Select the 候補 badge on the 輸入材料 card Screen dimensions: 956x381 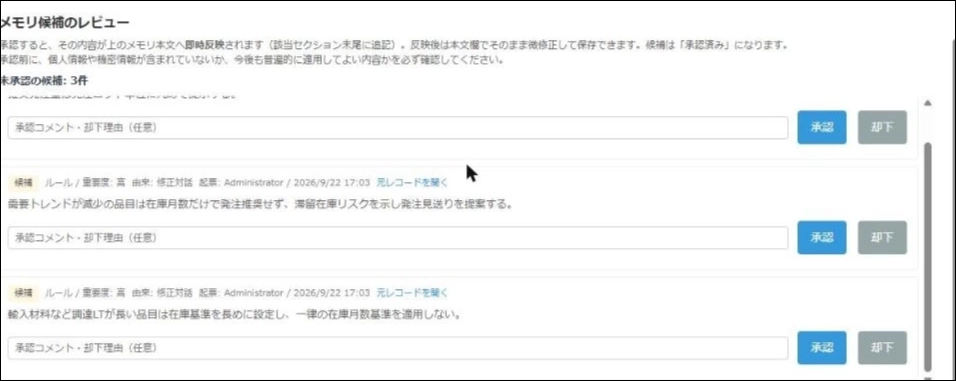[24, 293]
